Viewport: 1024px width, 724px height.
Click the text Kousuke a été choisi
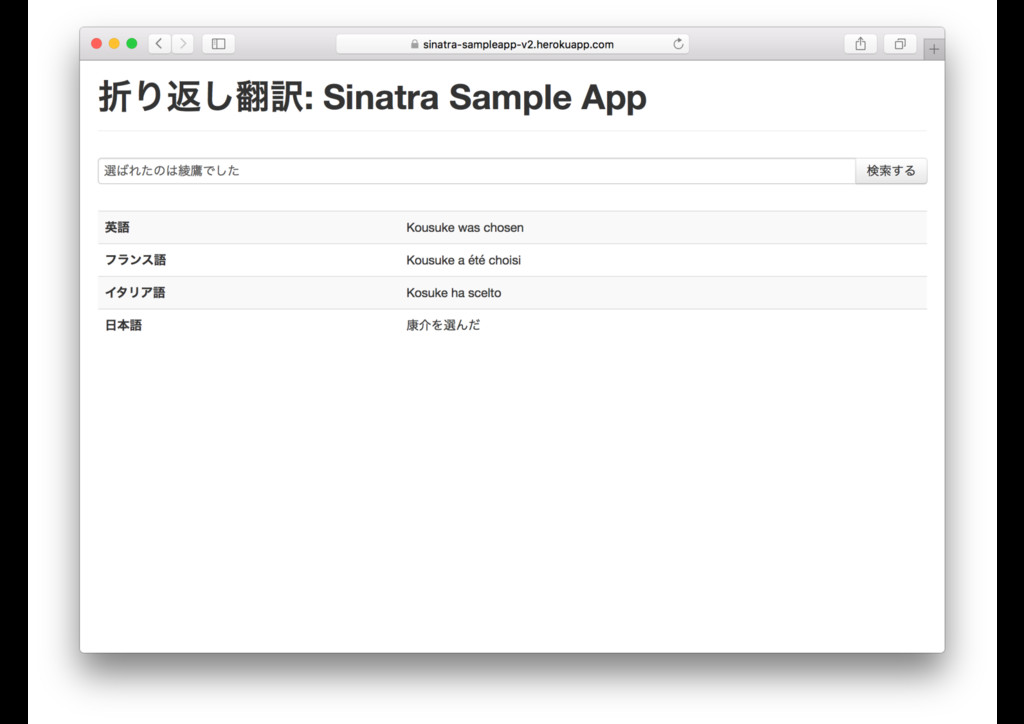click(464, 260)
